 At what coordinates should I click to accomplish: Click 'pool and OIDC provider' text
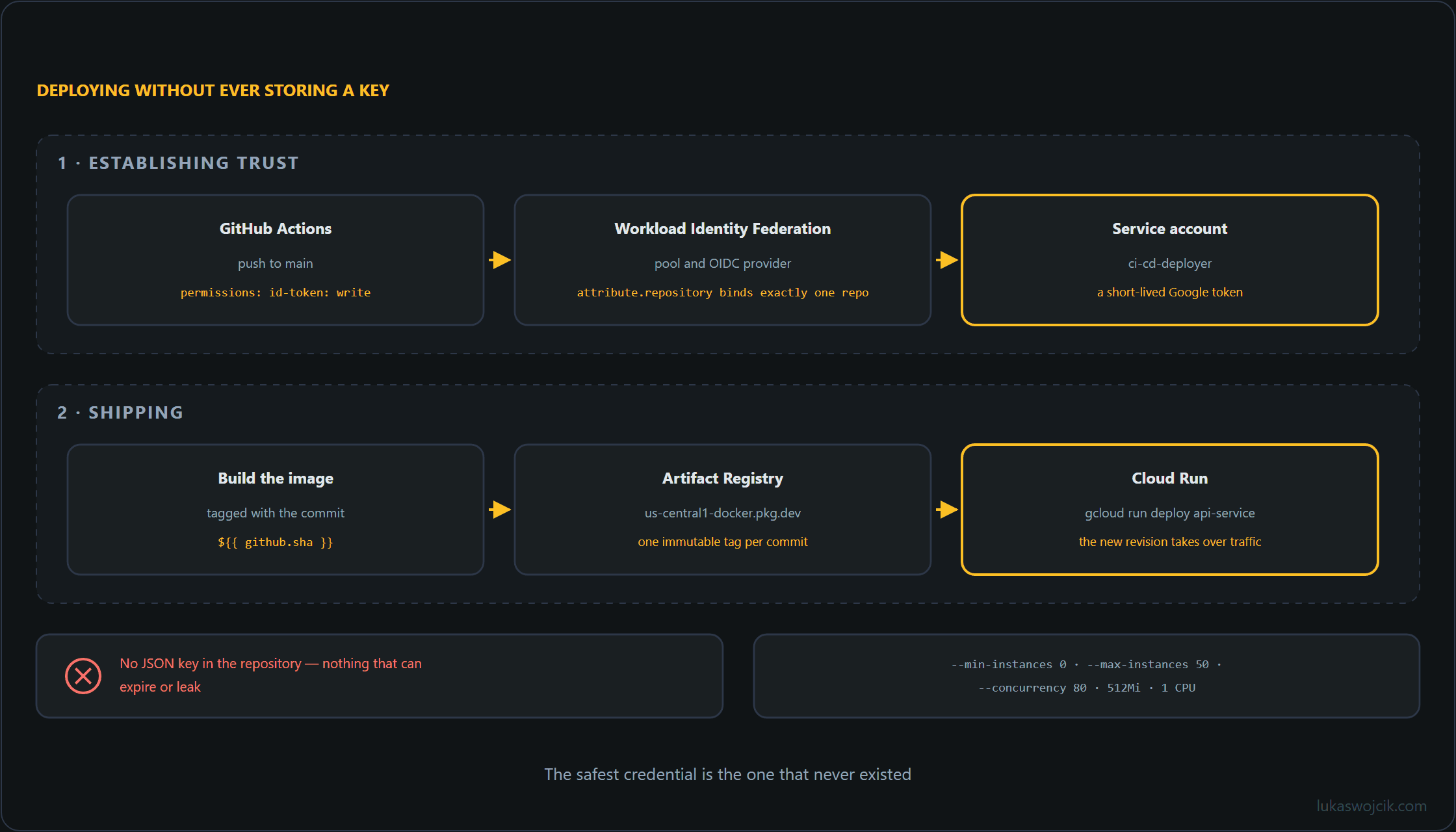(723, 263)
